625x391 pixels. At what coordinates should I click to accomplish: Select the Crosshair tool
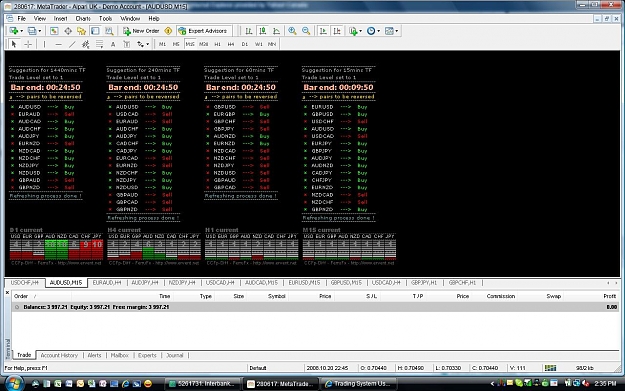(x=28, y=44)
